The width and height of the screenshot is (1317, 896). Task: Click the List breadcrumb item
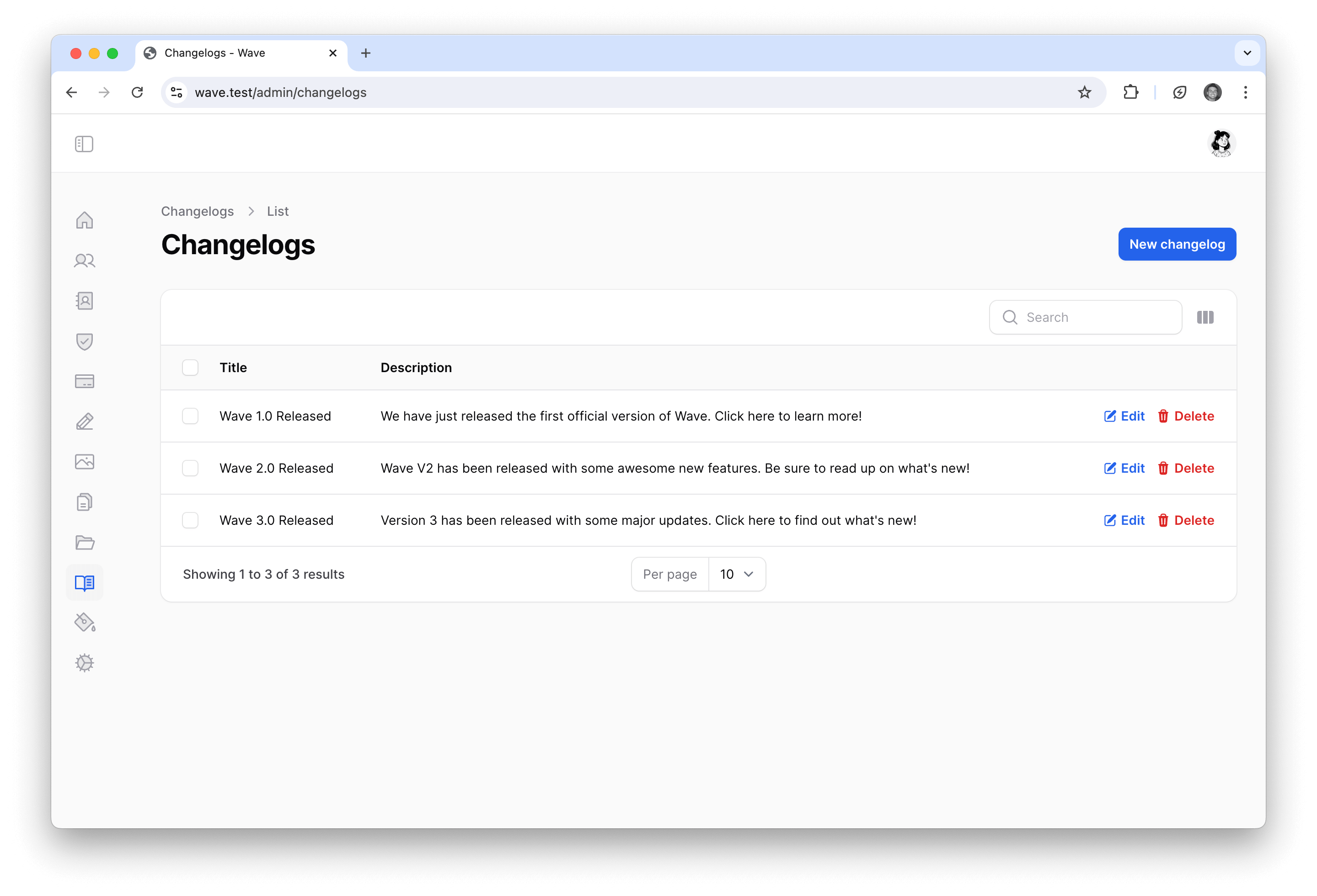pyautogui.click(x=278, y=211)
